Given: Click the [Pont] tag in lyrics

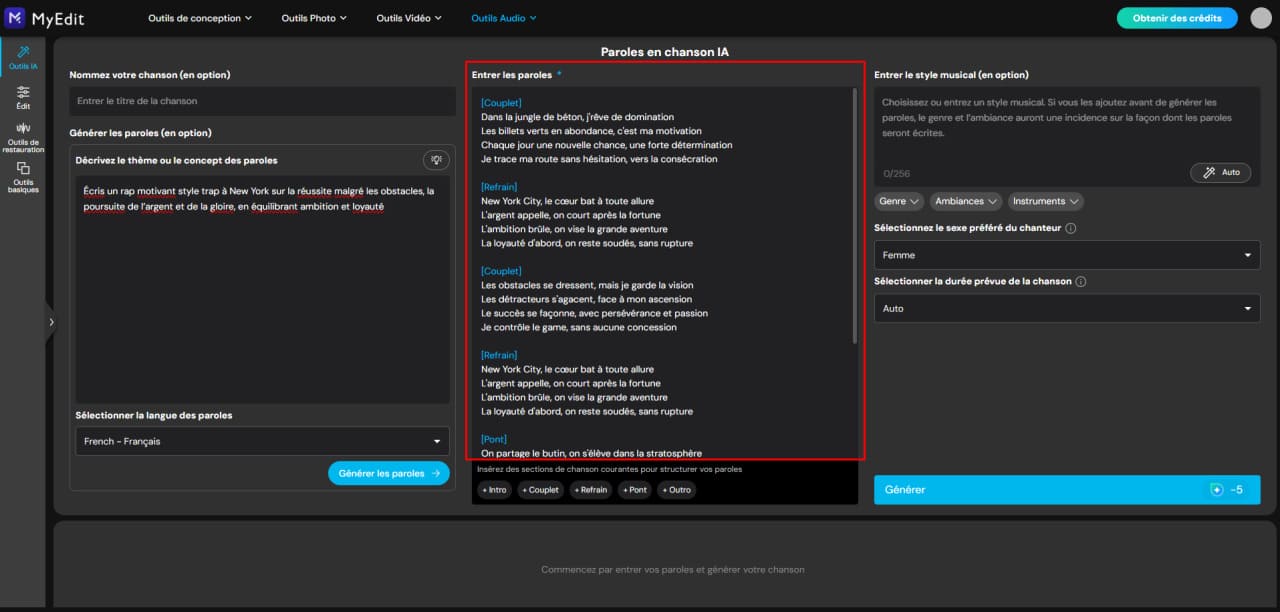Looking at the screenshot, I should pyautogui.click(x=494, y=439).
